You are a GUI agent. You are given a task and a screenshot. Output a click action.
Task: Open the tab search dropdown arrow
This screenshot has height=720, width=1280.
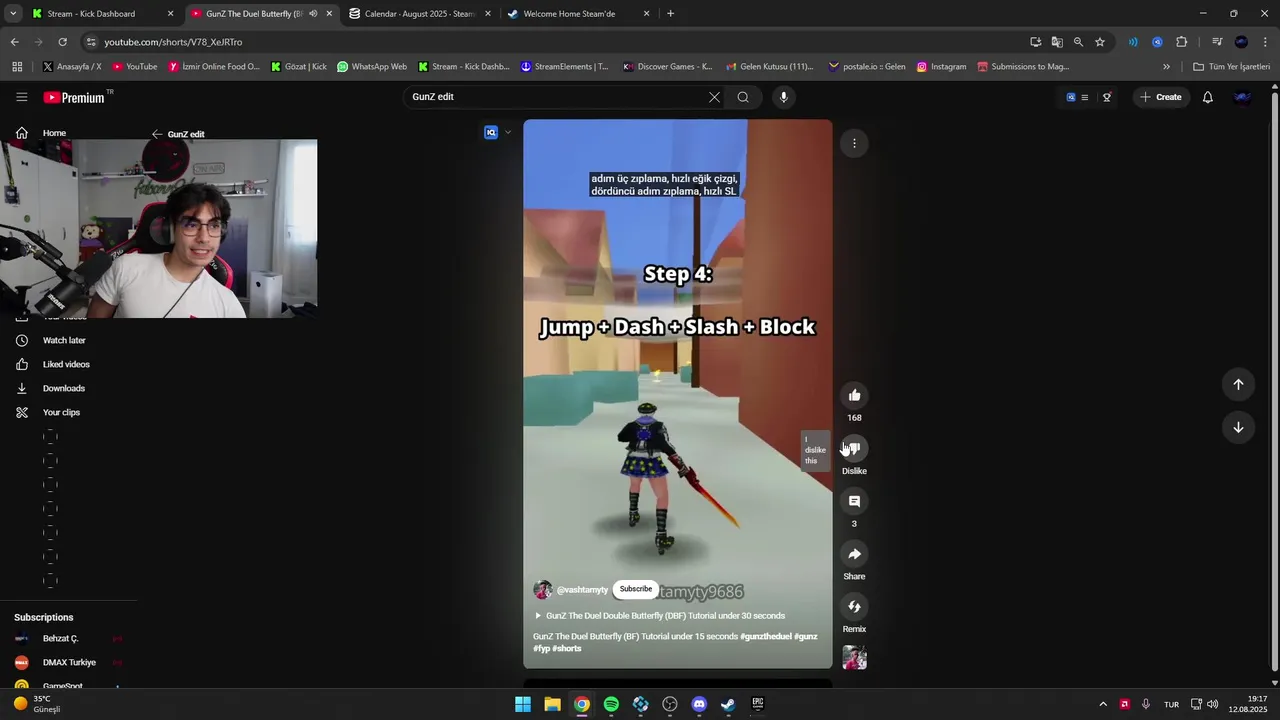[x=13, y=14]
